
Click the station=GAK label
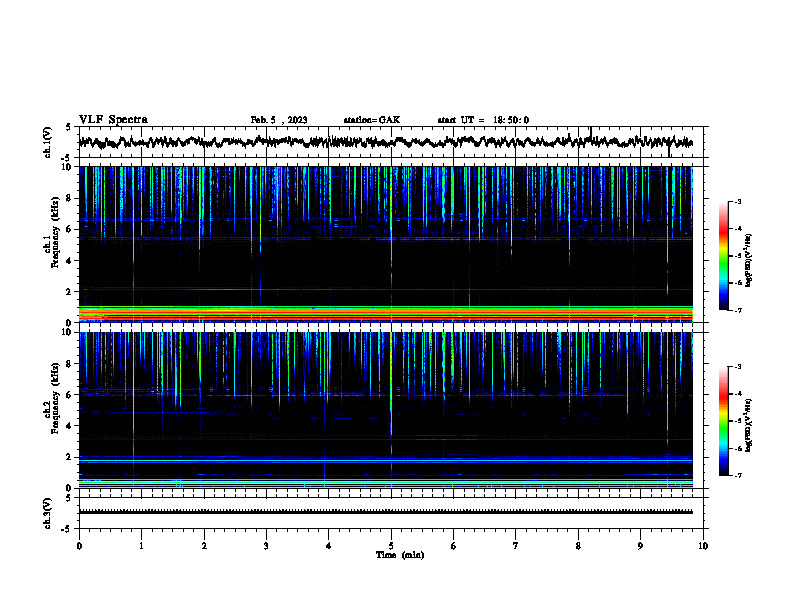[372, 120]
